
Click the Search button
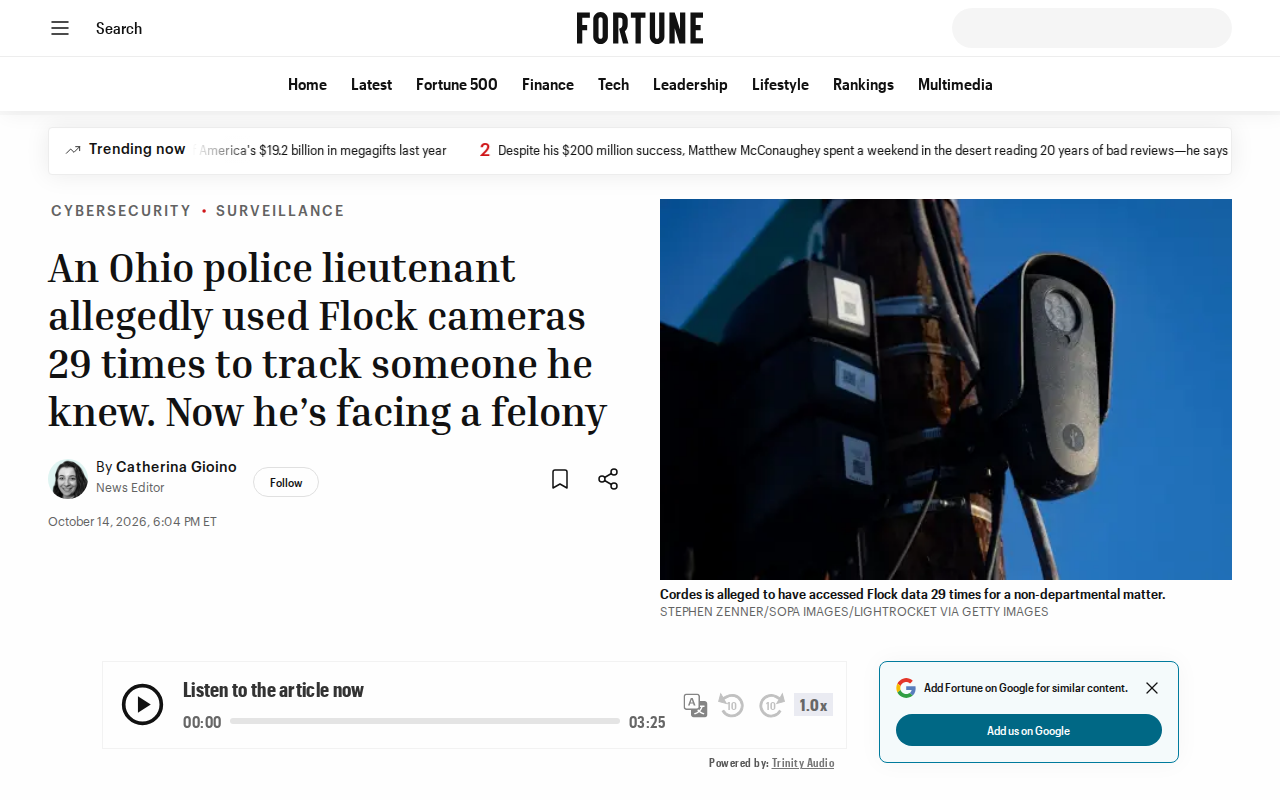119,28
